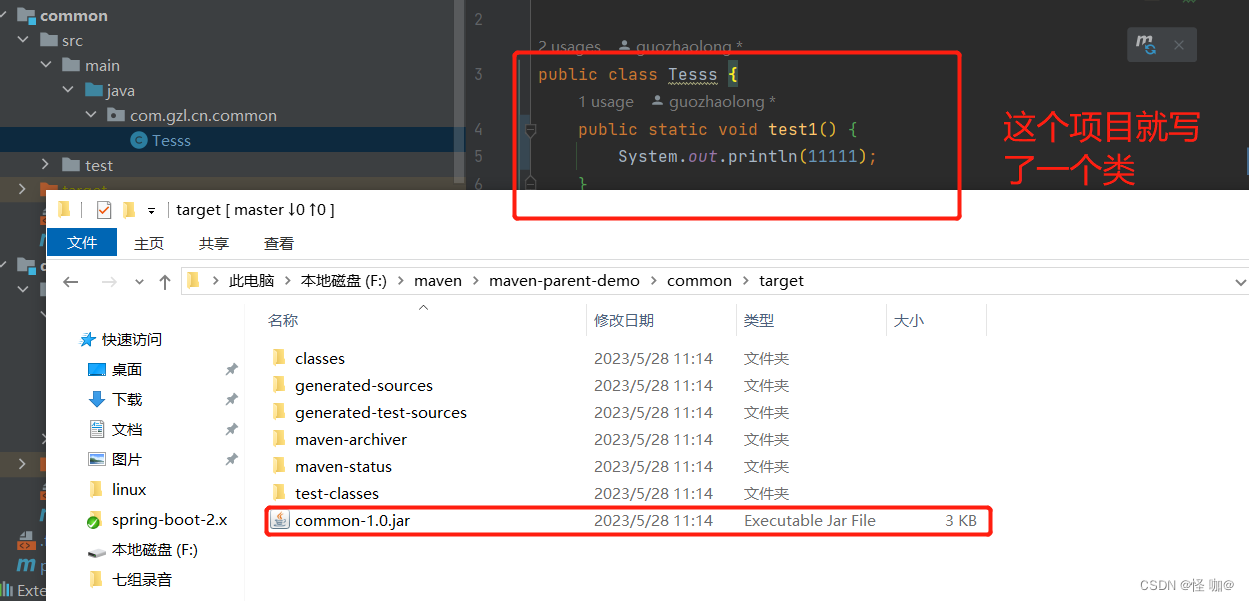Fold the test1 method in gutter
The image size is (1249, 601).
click(531, 130)
